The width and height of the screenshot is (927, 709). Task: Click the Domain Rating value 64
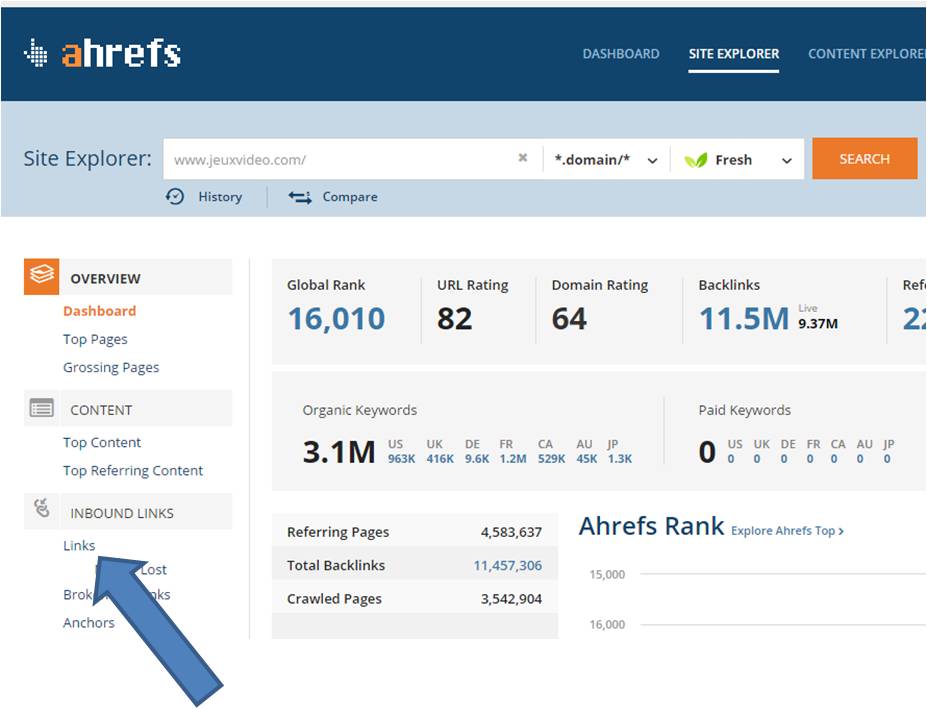click(x=569, y=319)
